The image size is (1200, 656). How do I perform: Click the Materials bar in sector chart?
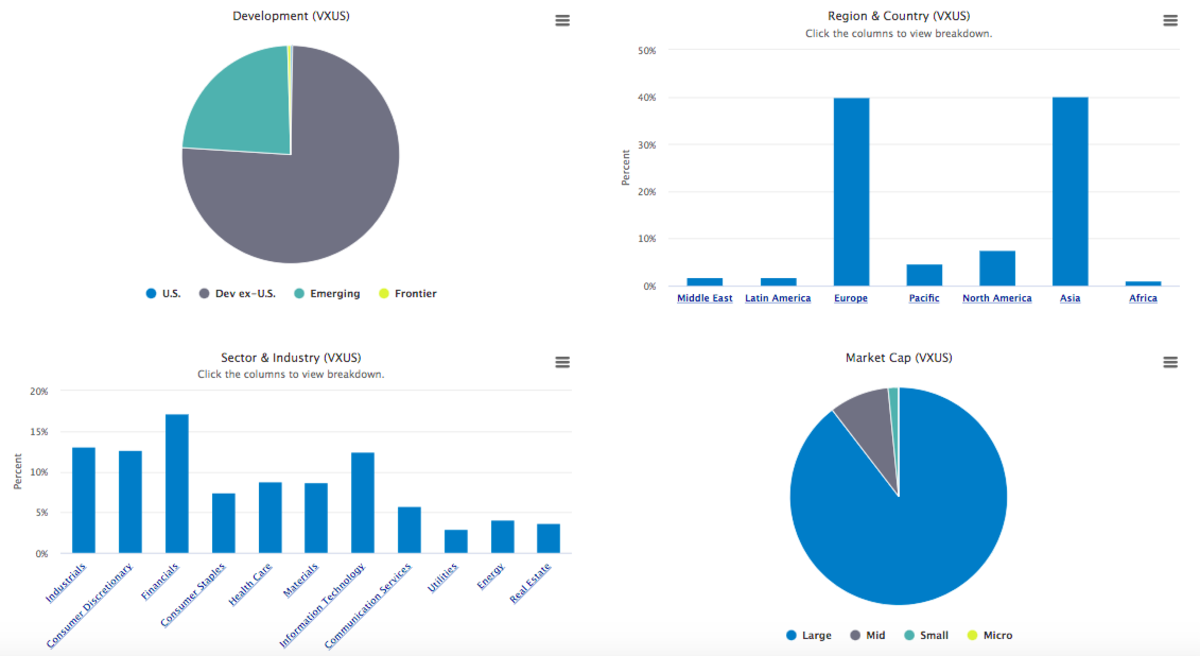[316, 518]
